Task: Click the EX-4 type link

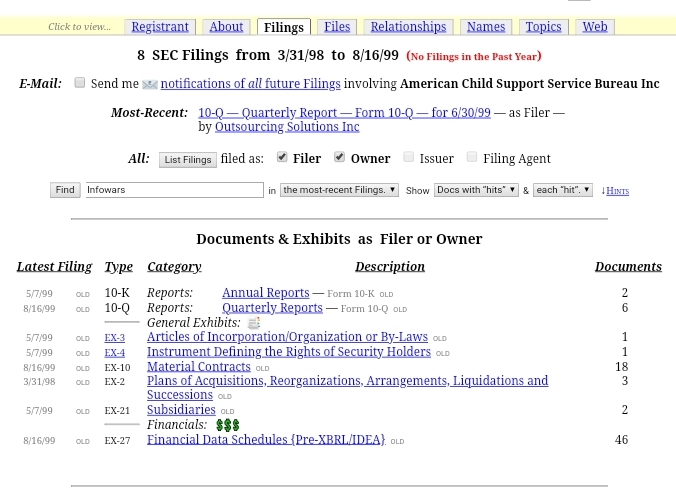Action: (x=115, y=353)
